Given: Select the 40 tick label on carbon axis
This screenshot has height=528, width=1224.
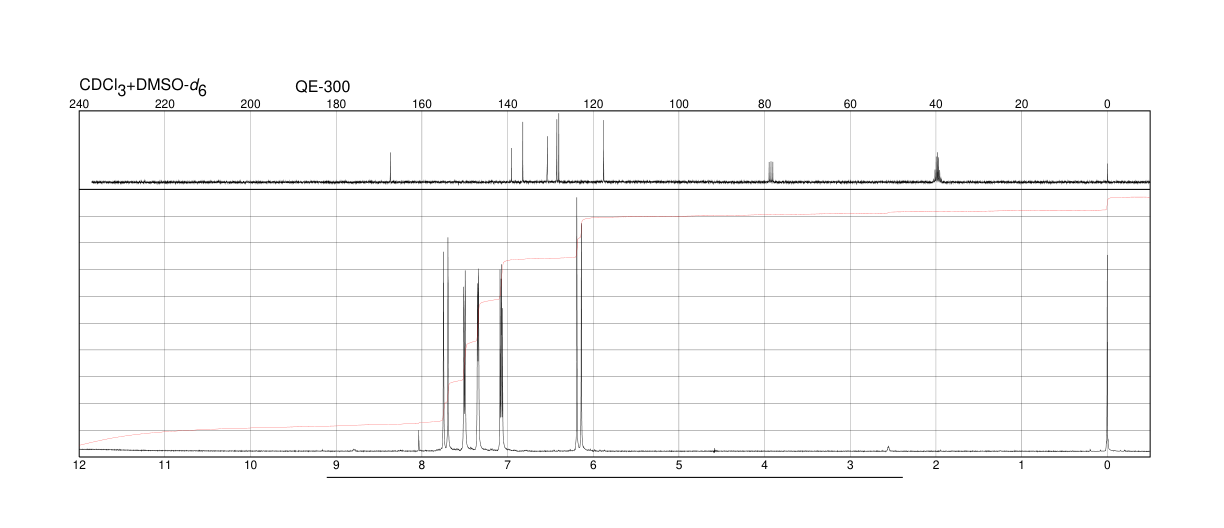Looking at the screenshot, I should pos(936,104).
